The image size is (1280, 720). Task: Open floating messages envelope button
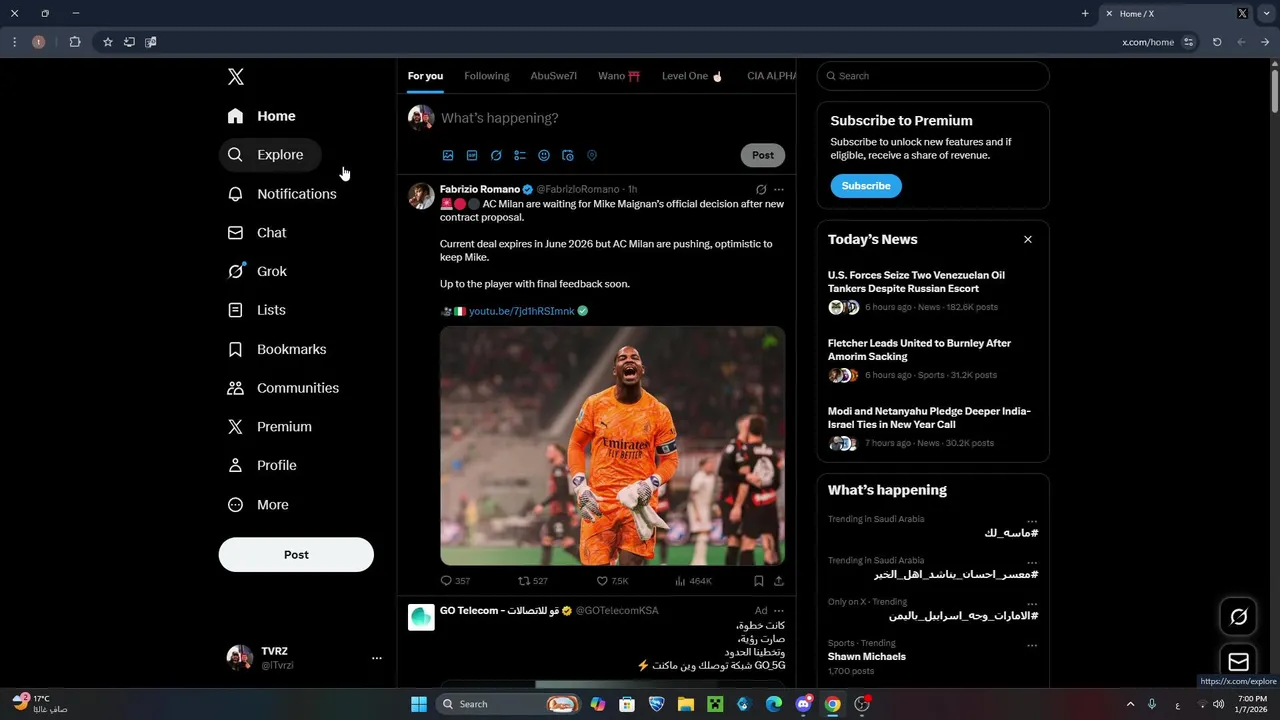(x=1238, y=662)
